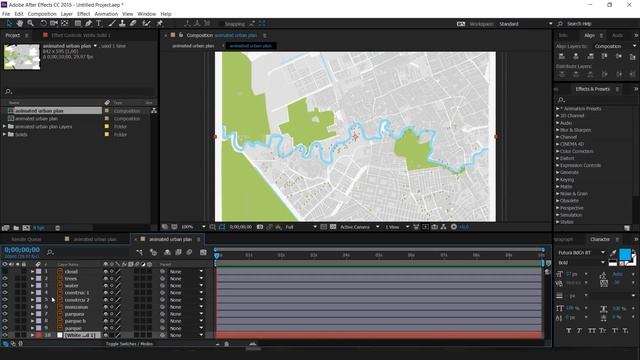The height and width of the screenshot is (360, 640).
Task: Click the timeline Motion Blur enable icon
Action: [189, 253]
